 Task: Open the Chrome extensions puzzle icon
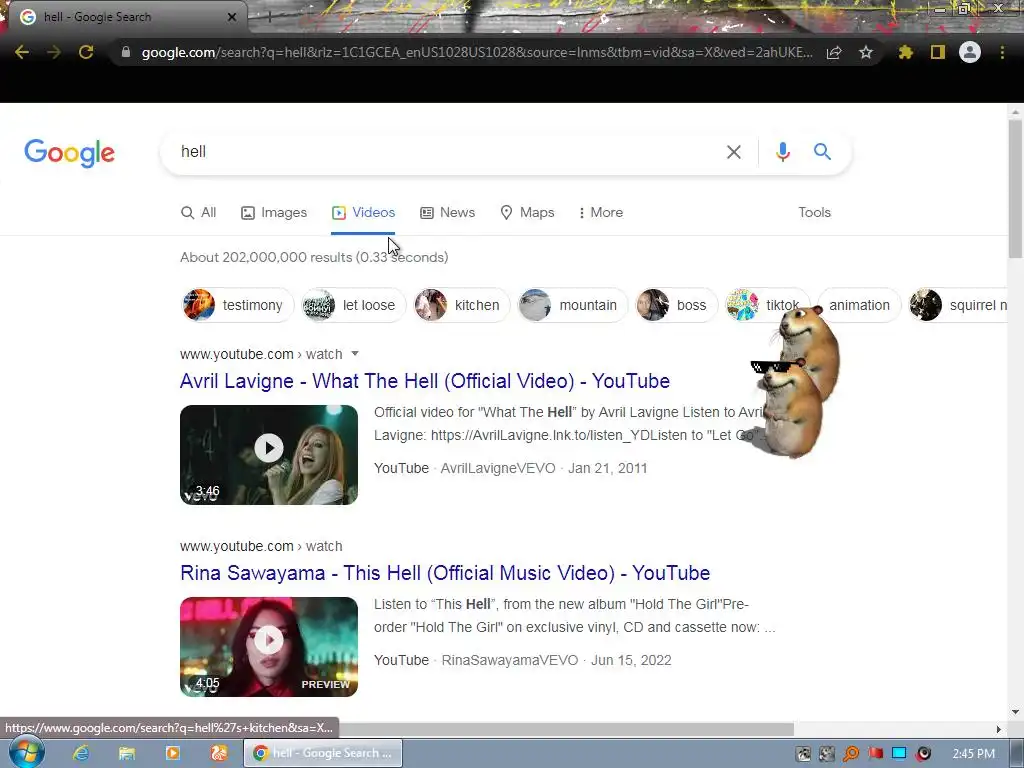click(906, 52)
